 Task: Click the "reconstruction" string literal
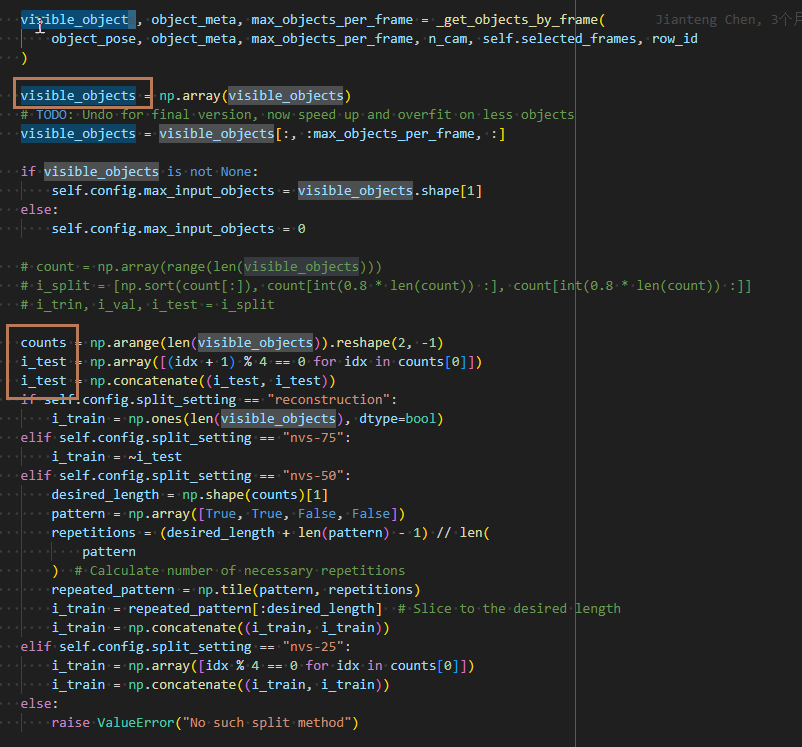(328, 400)
